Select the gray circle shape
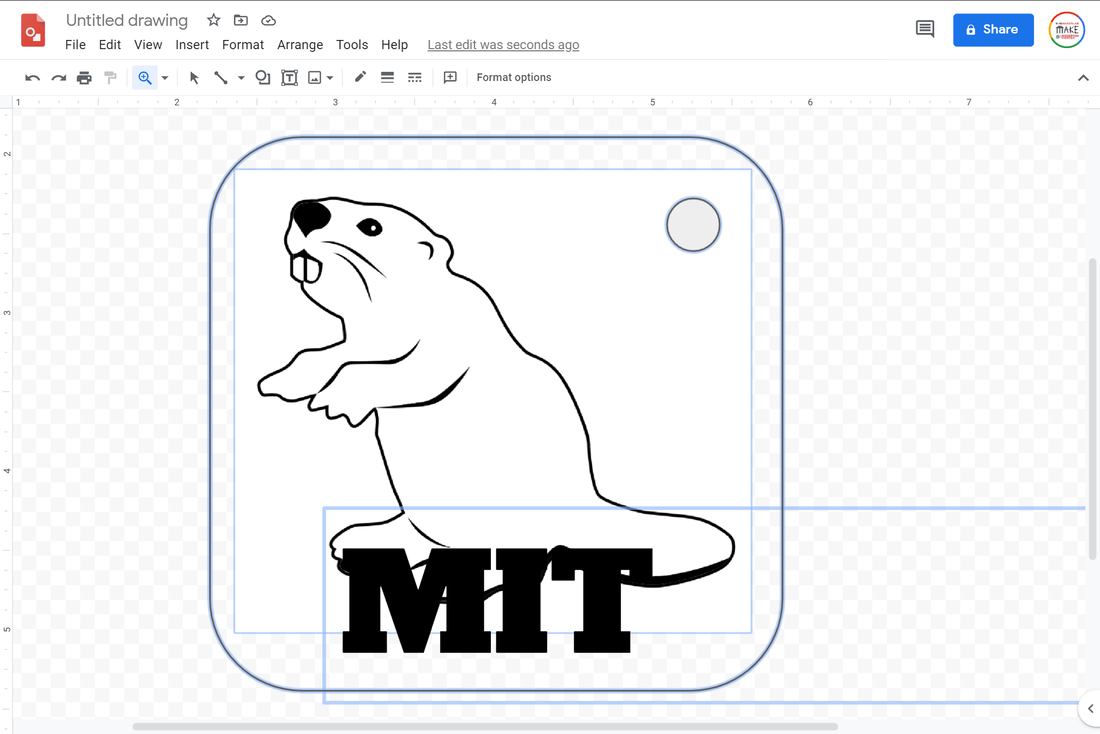Screen dimensions: 1100x734 coord(693,225)
